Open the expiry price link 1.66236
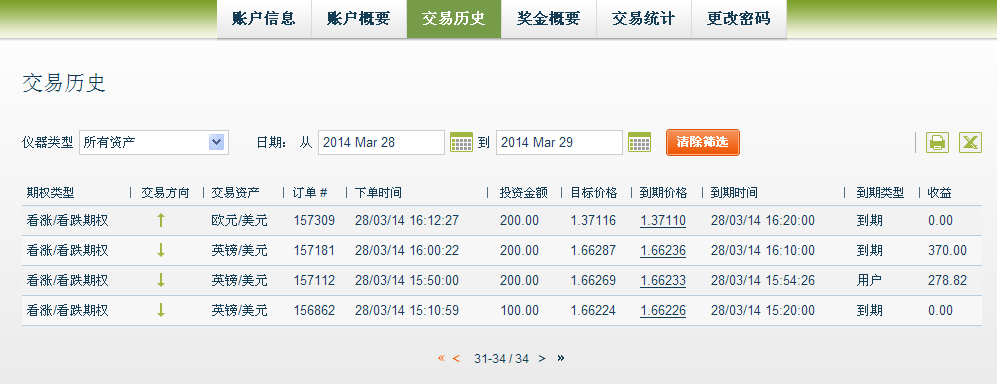Screen dimensions: 997x384 click(663, 250)
